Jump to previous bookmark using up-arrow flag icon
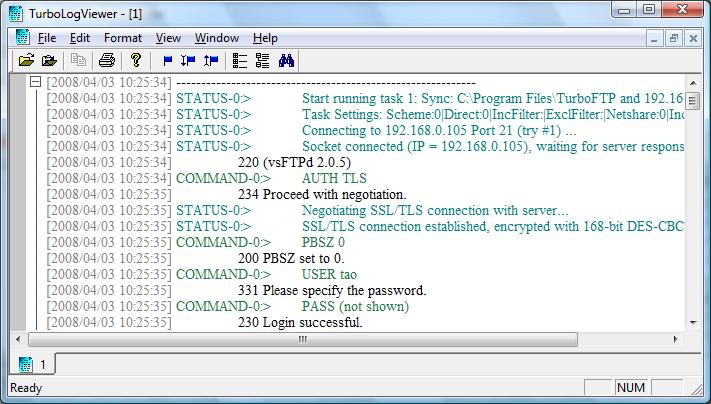Screen dimensions: 711x404 211,60
